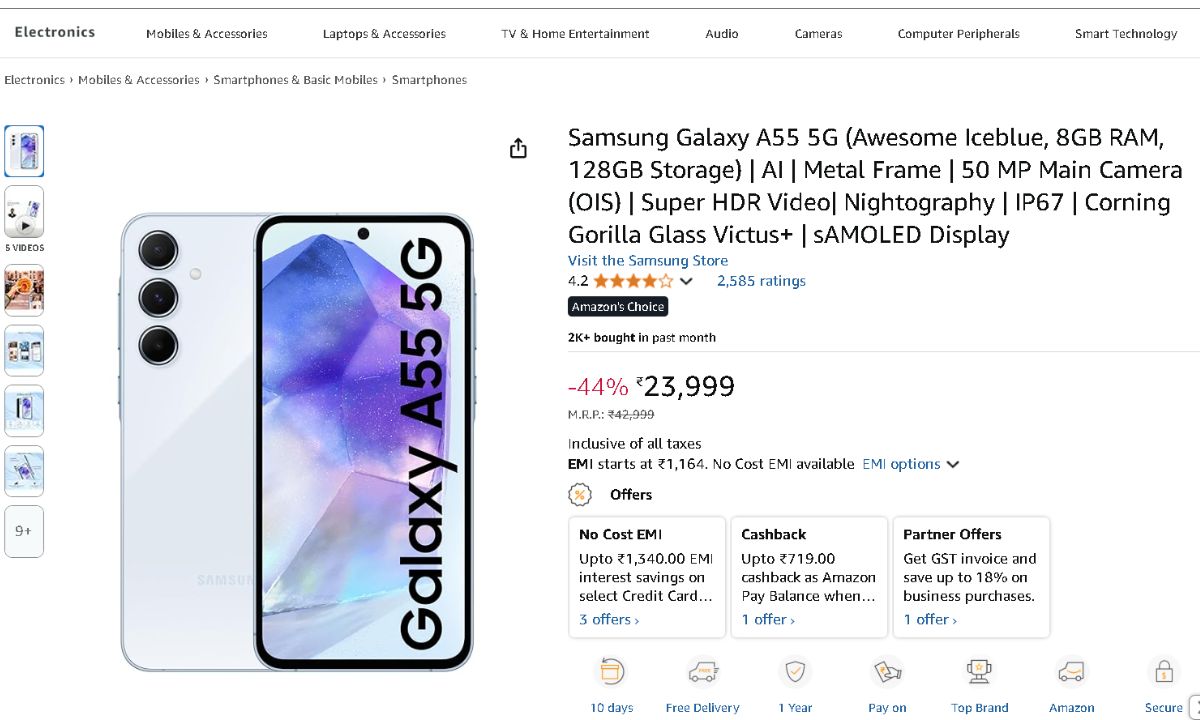Open the 2,585 ratings link
This screenshot has width=1200, height=720.
761,281
